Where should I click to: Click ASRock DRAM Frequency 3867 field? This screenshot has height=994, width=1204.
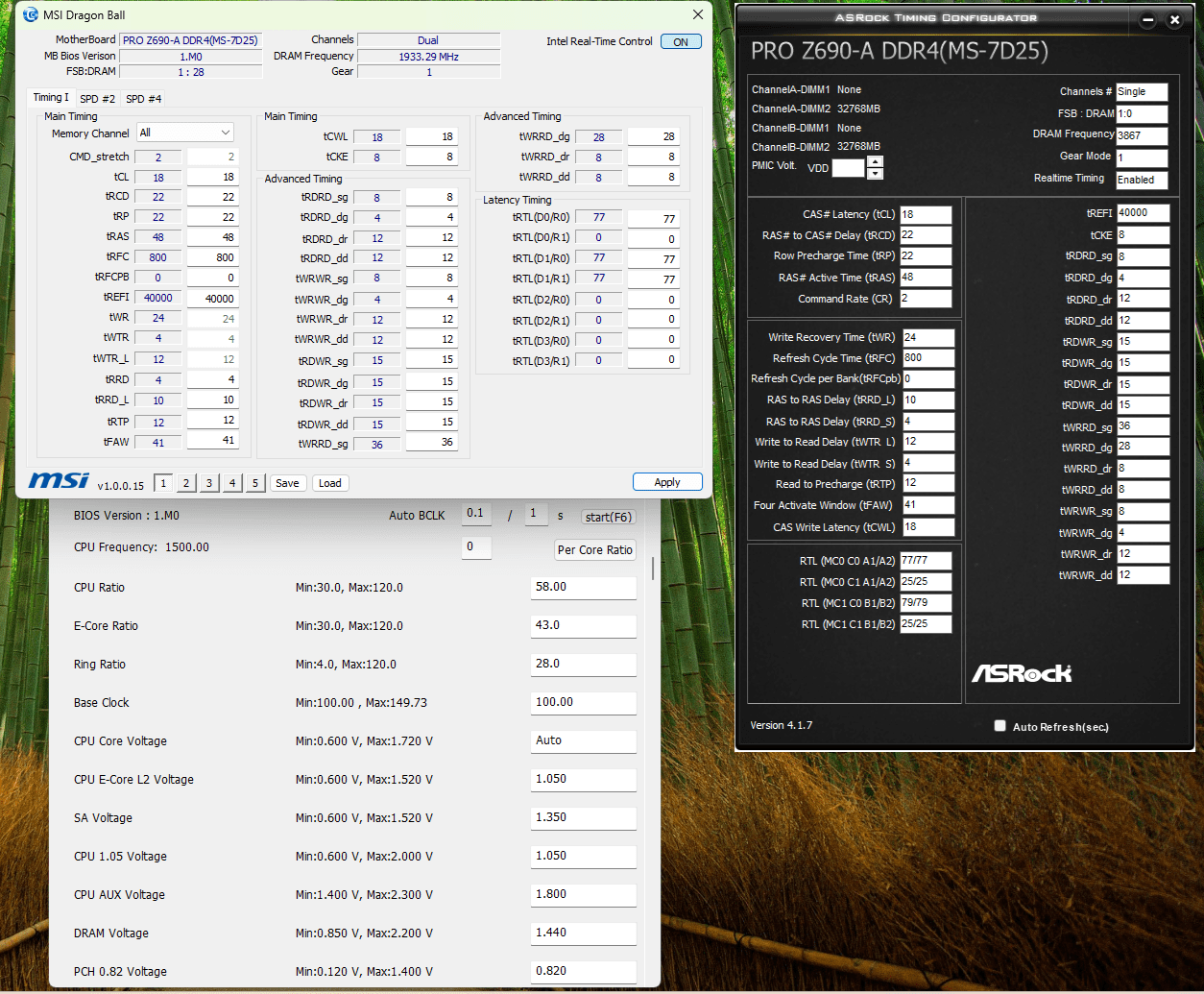click(1142, 136)
